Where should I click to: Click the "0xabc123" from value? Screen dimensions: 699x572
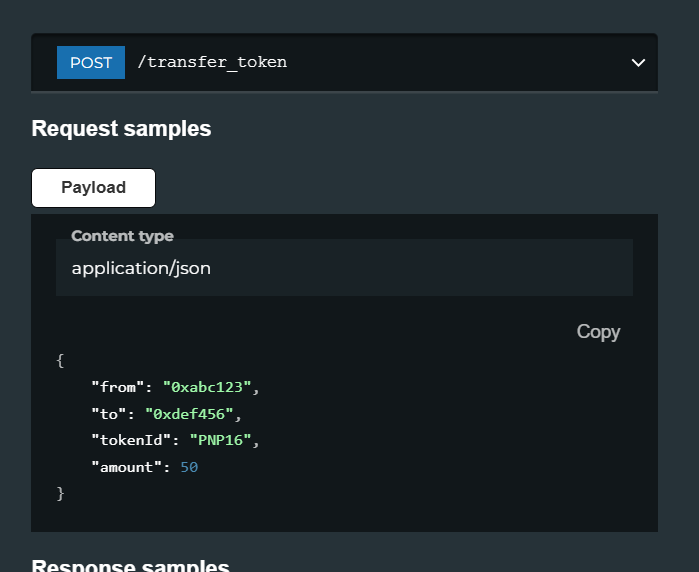[207, 387]
